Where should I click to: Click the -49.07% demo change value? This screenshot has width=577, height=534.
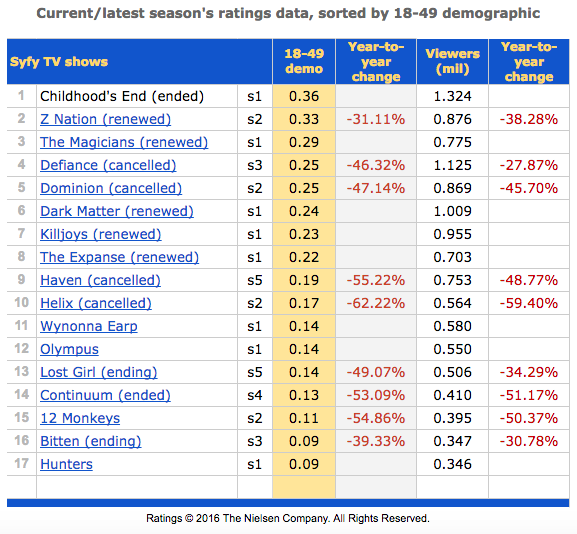[x=376, y=372]
